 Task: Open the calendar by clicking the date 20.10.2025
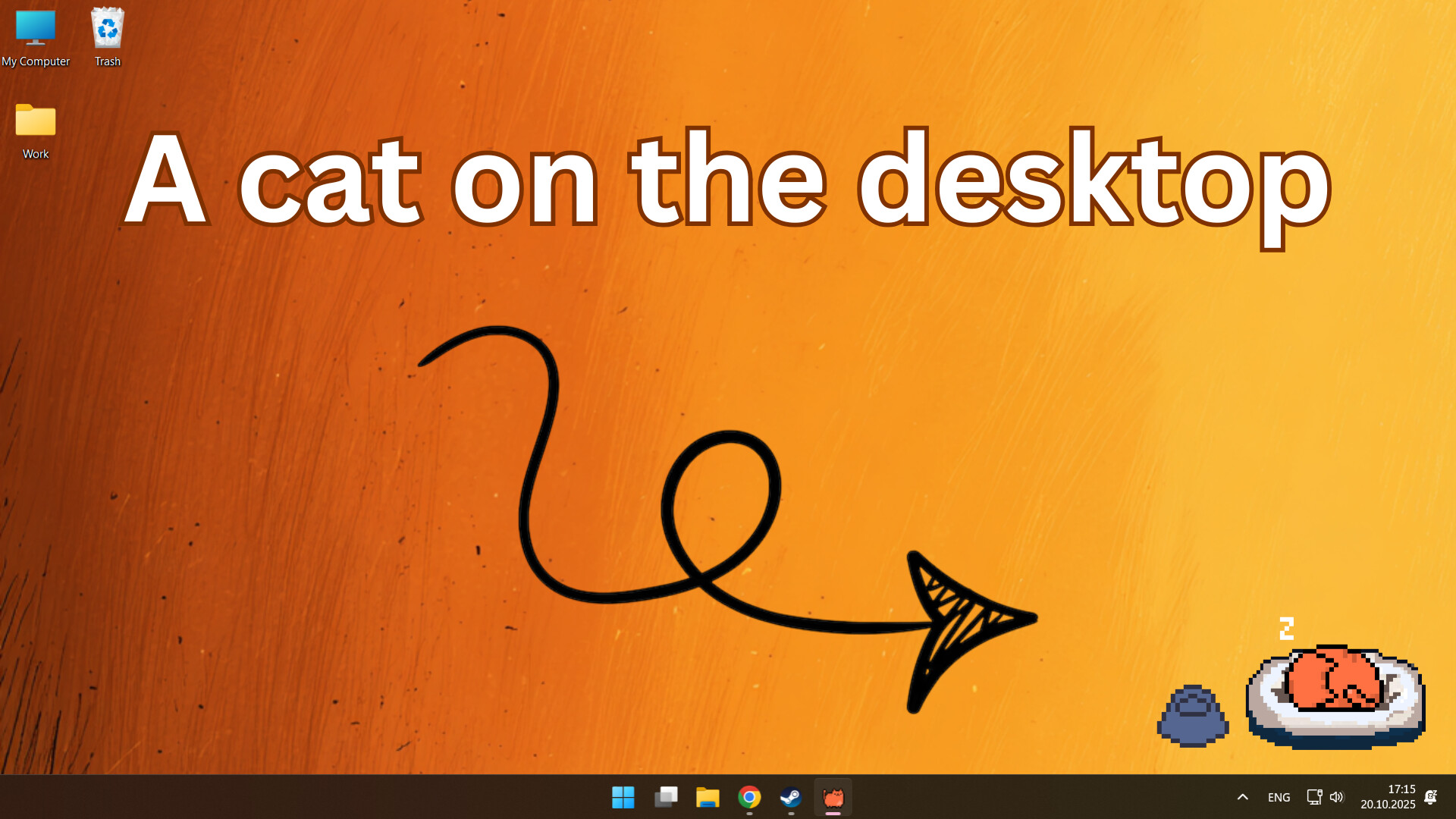1390,803
